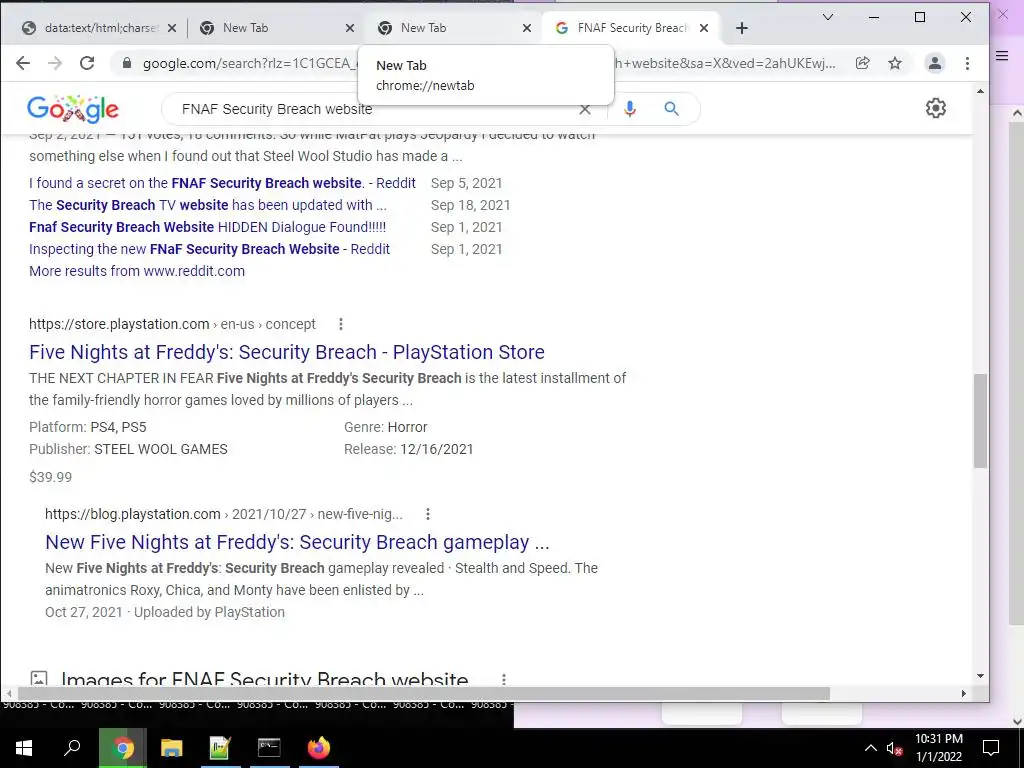Click the muted volume tray icon
Viewport: 1024px width, 768px height.
(894, 748)
